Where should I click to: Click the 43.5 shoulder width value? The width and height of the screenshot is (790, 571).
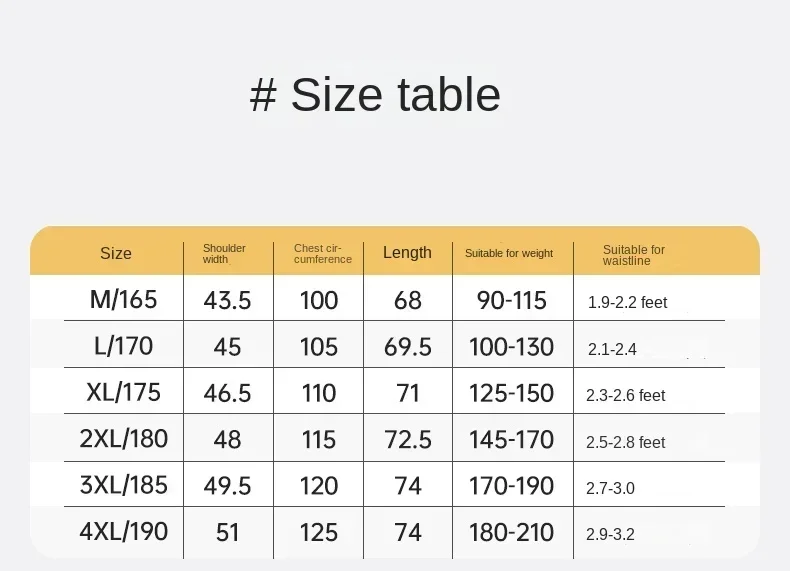coord(227,300)
